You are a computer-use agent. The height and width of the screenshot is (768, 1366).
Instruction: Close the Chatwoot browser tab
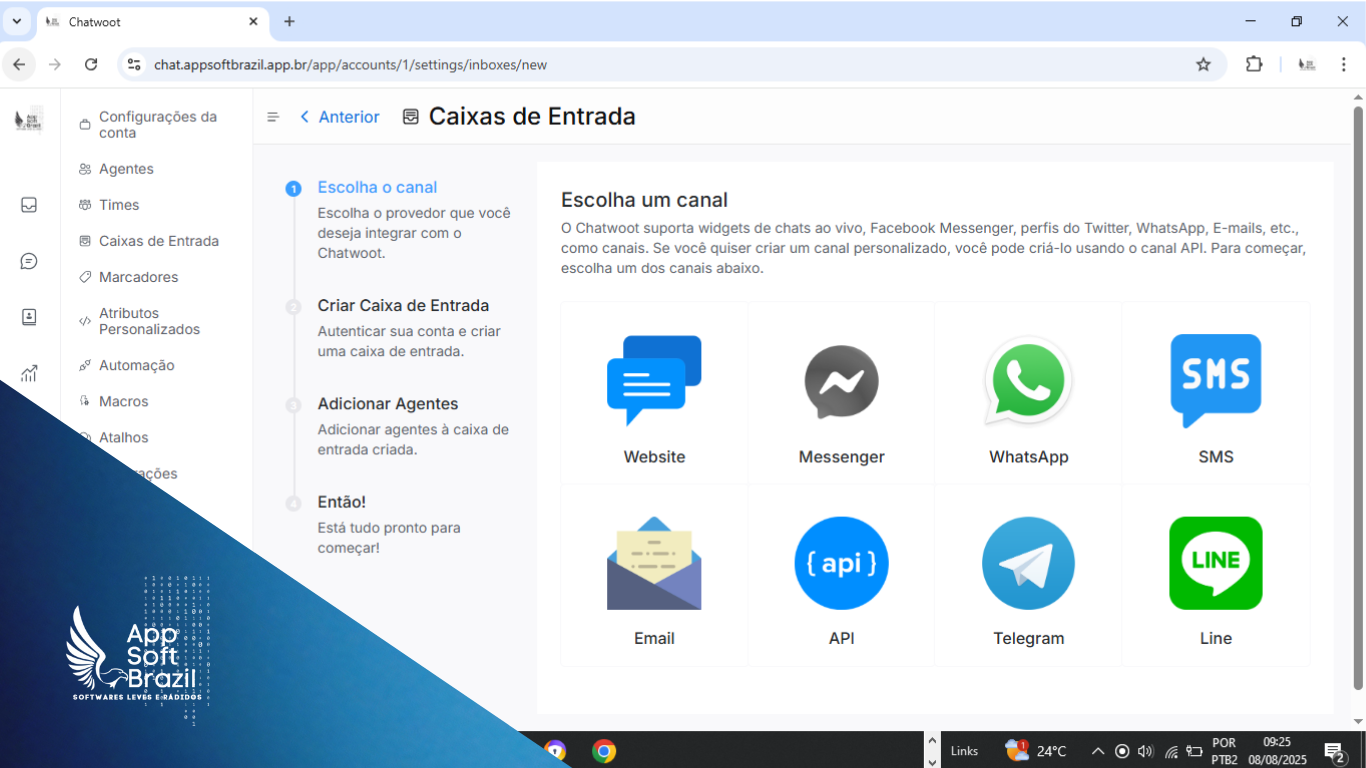pos(253,21)
